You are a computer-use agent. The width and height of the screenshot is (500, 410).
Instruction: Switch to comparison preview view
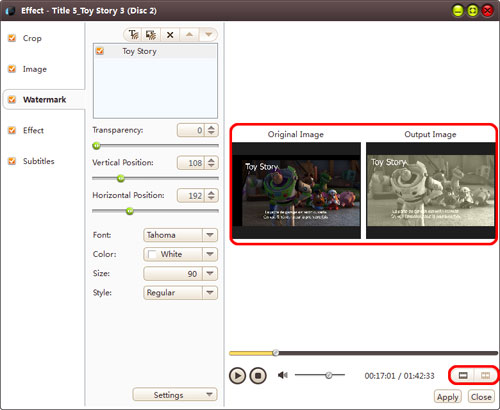[x=485, y=376]
